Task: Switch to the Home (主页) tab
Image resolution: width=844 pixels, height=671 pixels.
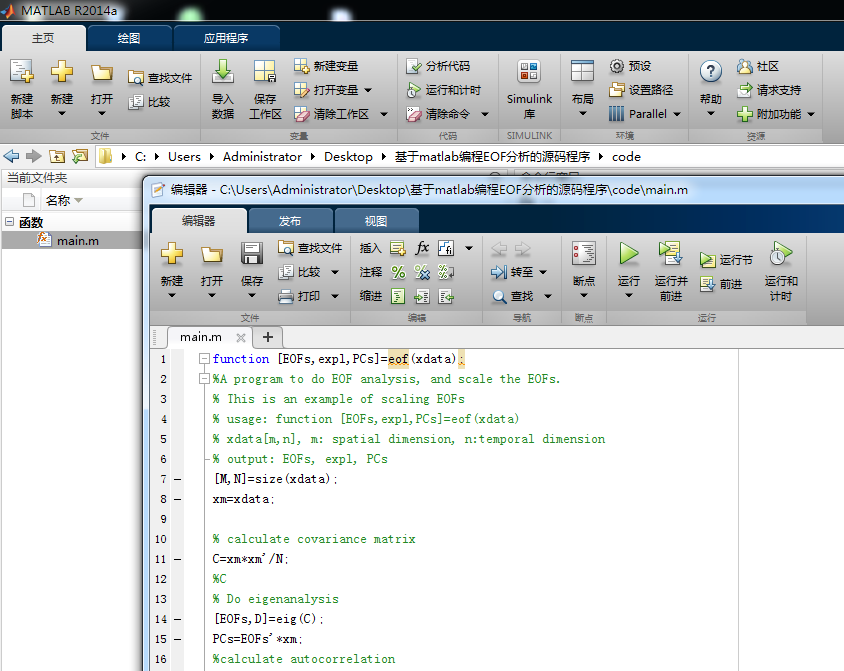Action: point(43,38)
